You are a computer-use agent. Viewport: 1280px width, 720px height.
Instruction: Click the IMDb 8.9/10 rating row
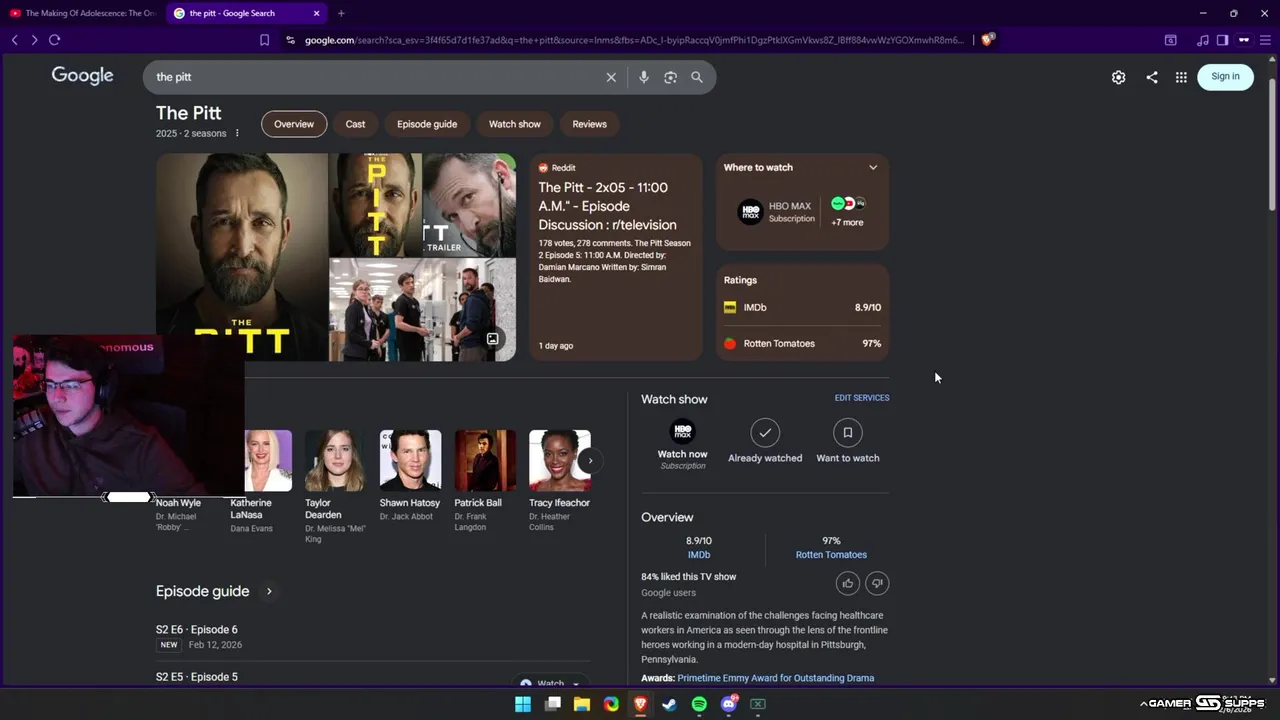(803, 307)
